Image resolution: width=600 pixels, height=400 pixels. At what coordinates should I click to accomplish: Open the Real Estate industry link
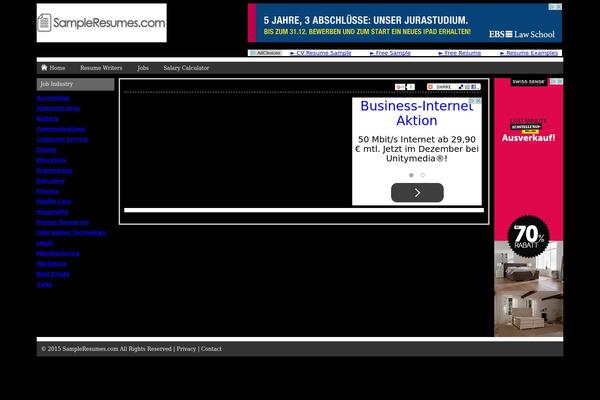[53, 274]
